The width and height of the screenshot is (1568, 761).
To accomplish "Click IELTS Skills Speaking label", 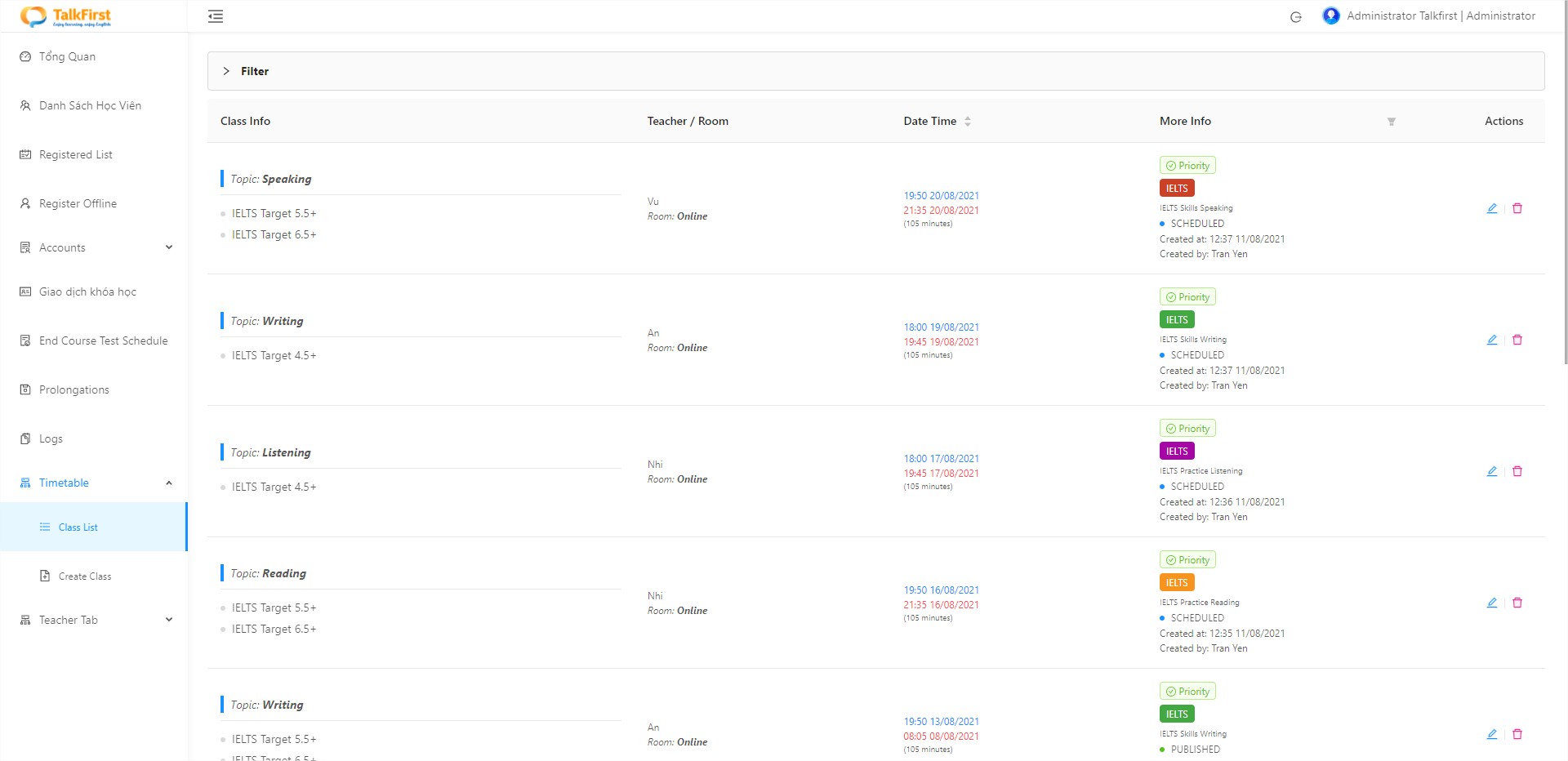I will point(1196,208).
